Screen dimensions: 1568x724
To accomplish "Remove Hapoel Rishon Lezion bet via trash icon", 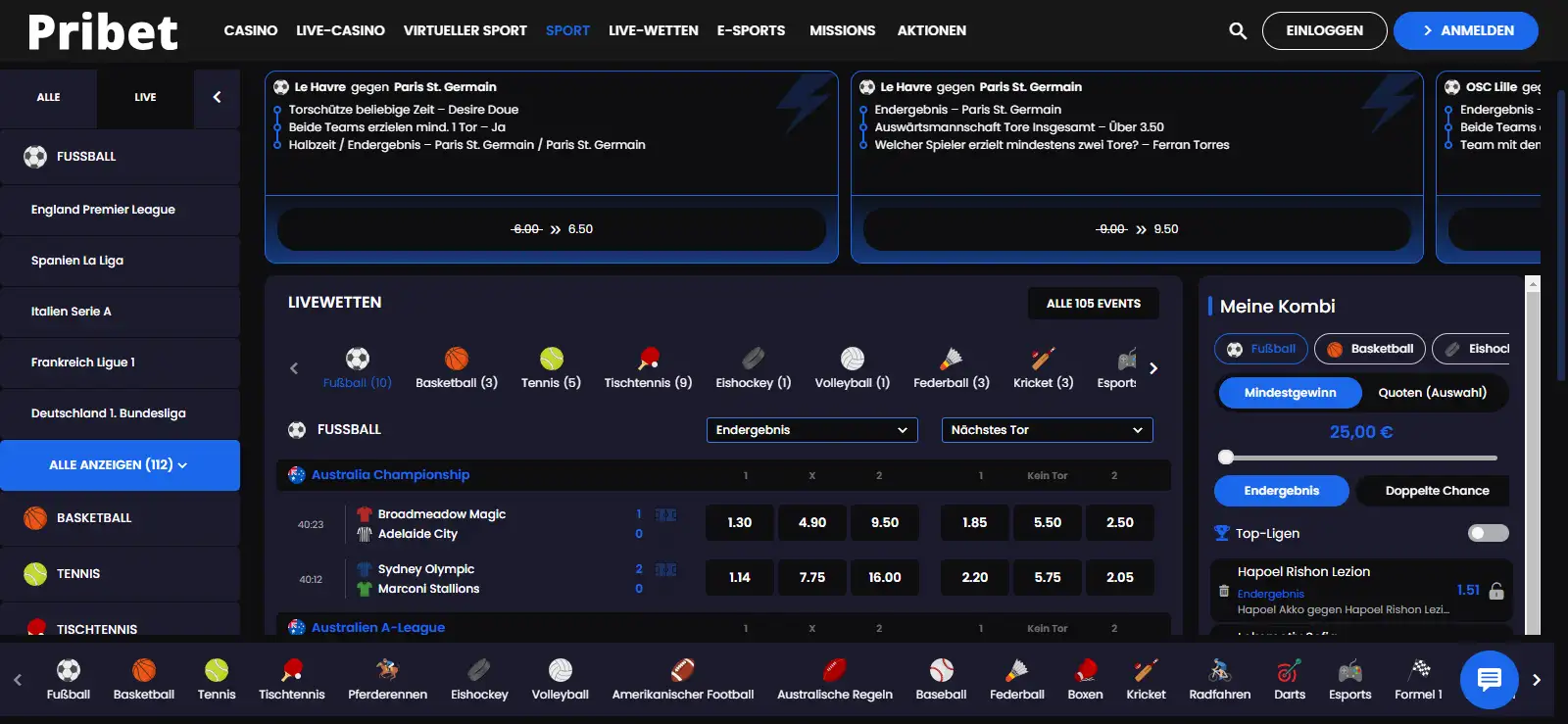I will point(1224,591).
